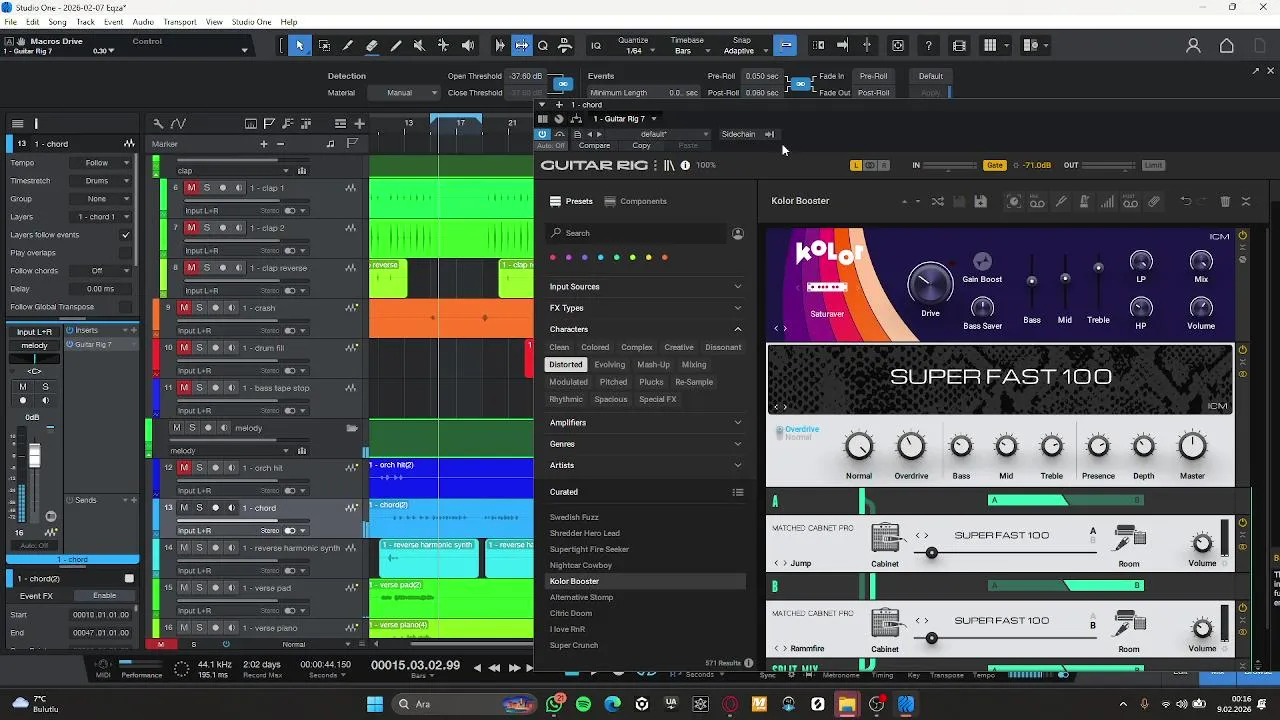This screenshot has width=1280, height=720.
Task: Click the Compare button
Action: click(x=594, y=146)
